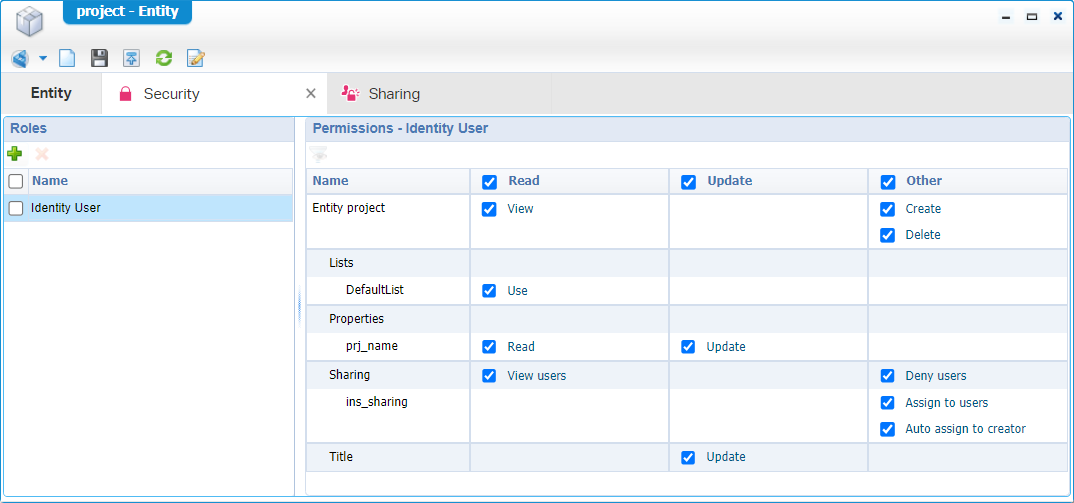
Task: Close the Security tab
Action: pyautogui.click(x=310, y=93)
